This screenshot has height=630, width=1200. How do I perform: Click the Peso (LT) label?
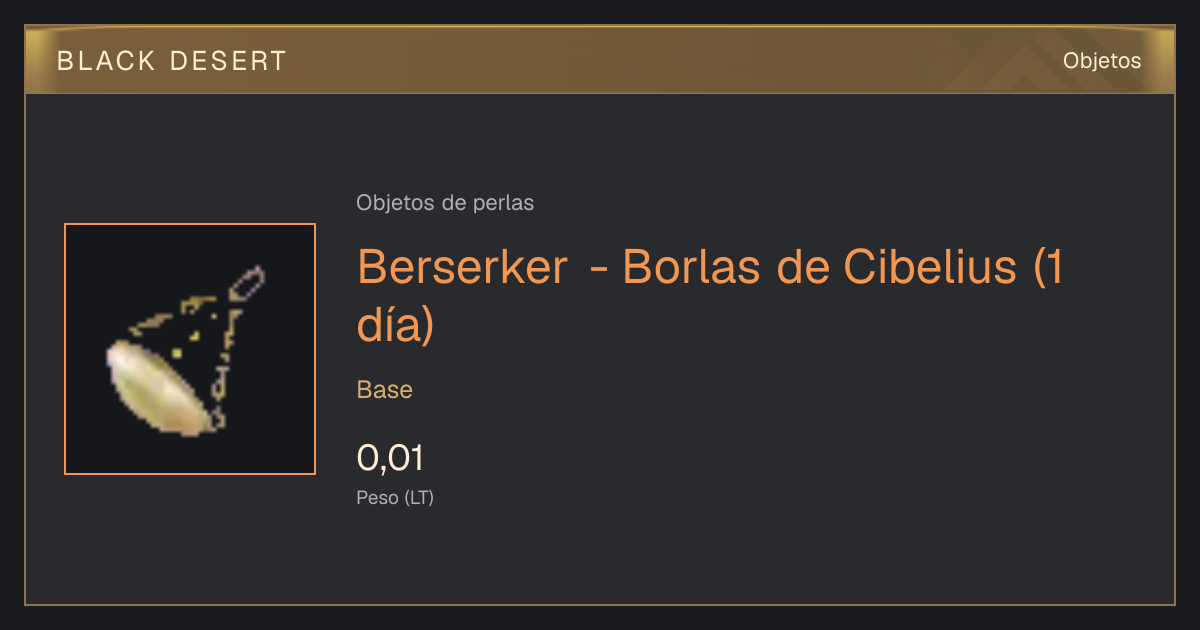pyautogui.click(x=395, y=497)
